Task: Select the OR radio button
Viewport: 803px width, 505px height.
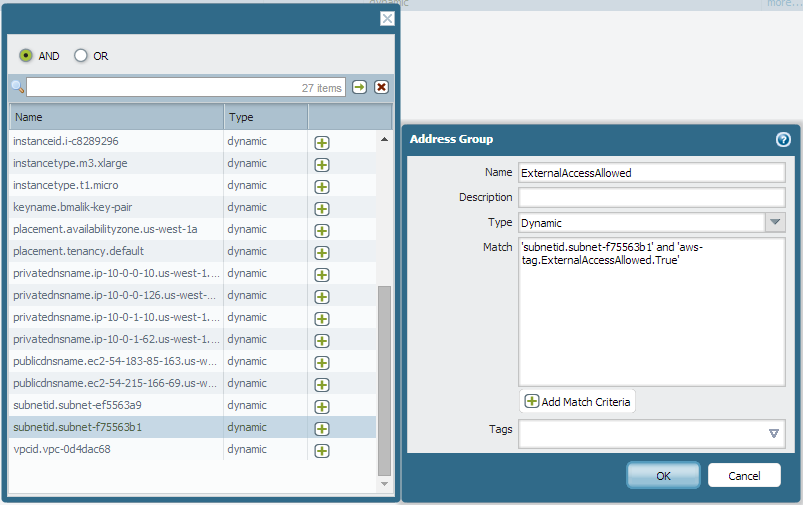Action: click(81, 56)
